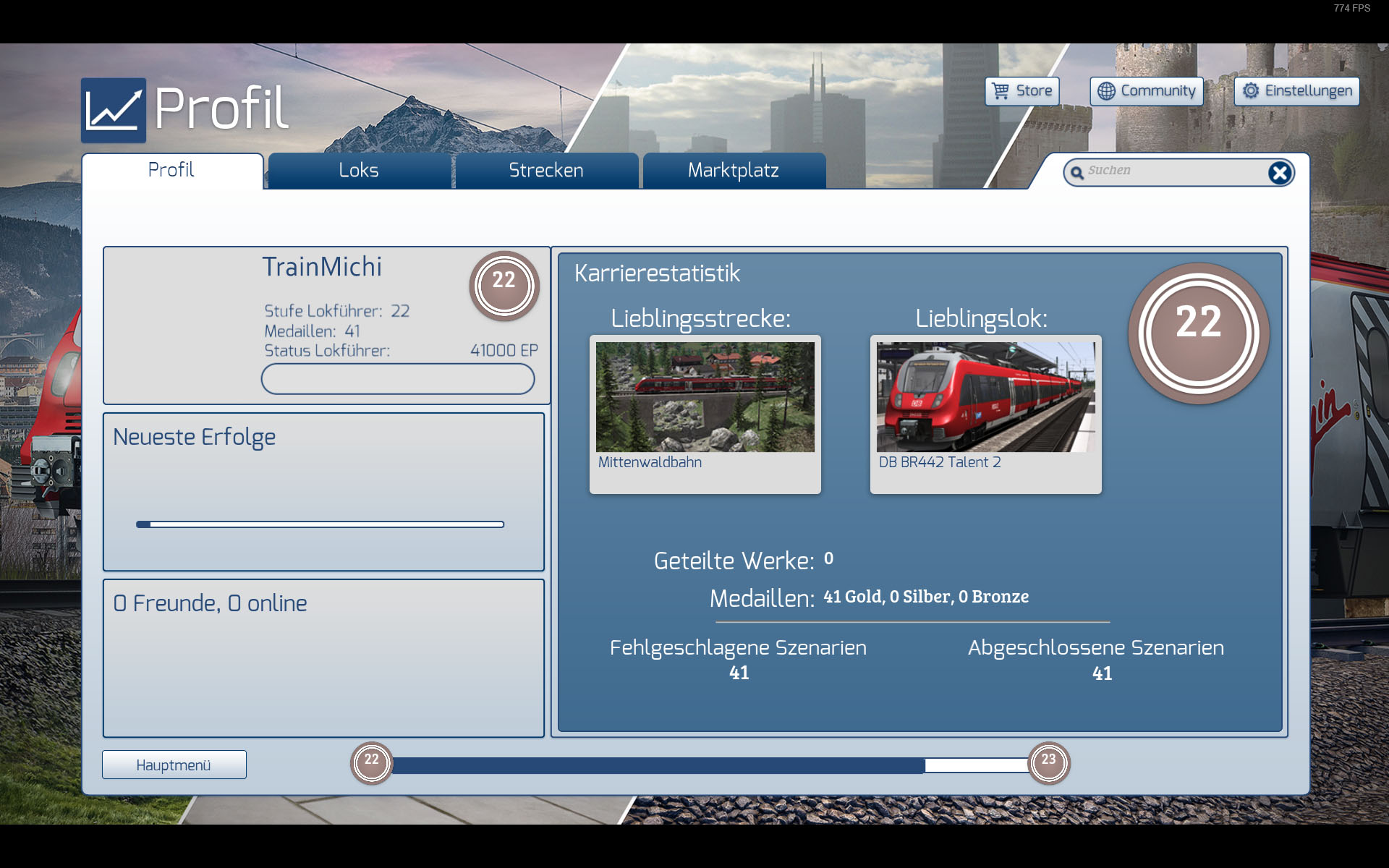Viewport: 1389px width, 868px height.
Task: Open the Strecken tab
Action: 546,171
